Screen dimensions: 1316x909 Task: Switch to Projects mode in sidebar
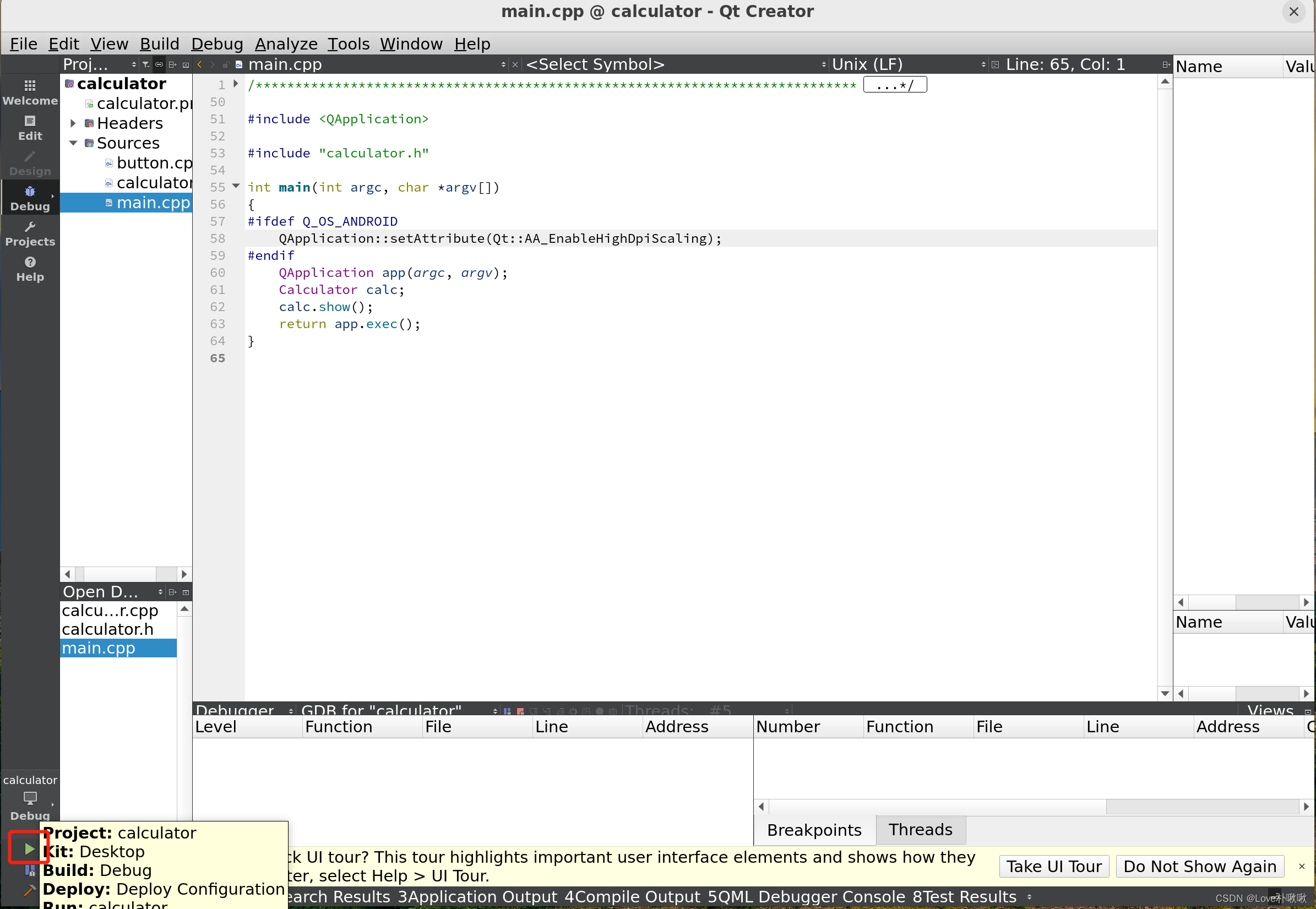coord(30,233)
